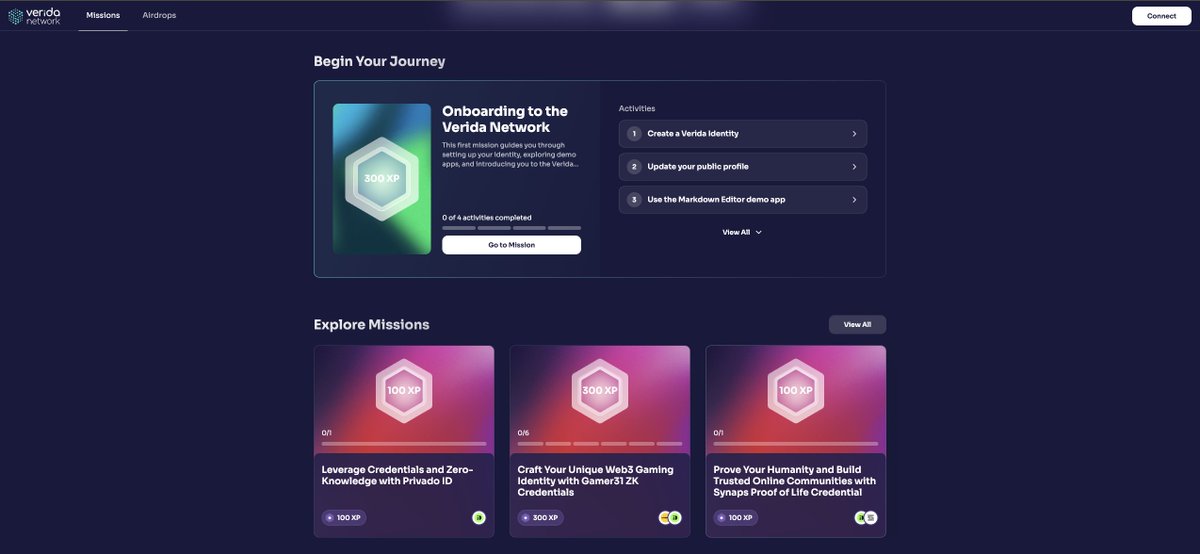Click Leverage Credentials and Zero-Knowledge title

[x=397, y=475]
